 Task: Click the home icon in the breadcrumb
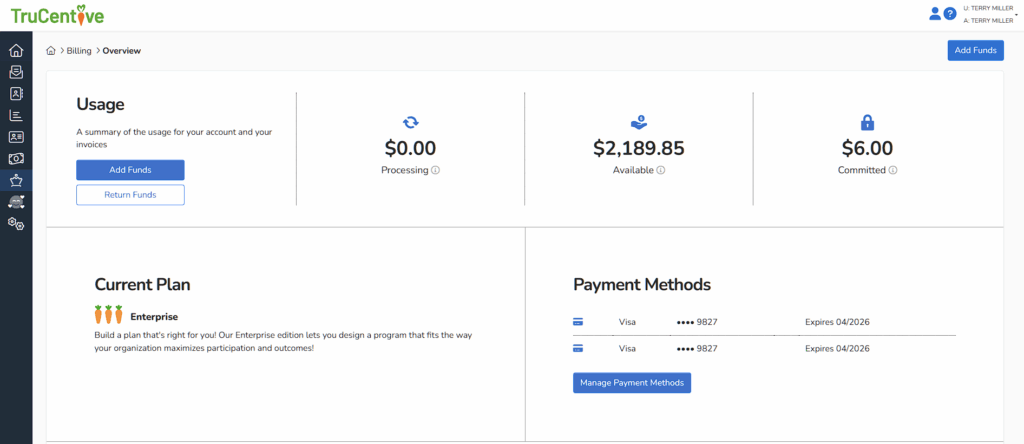click(51, 51)
